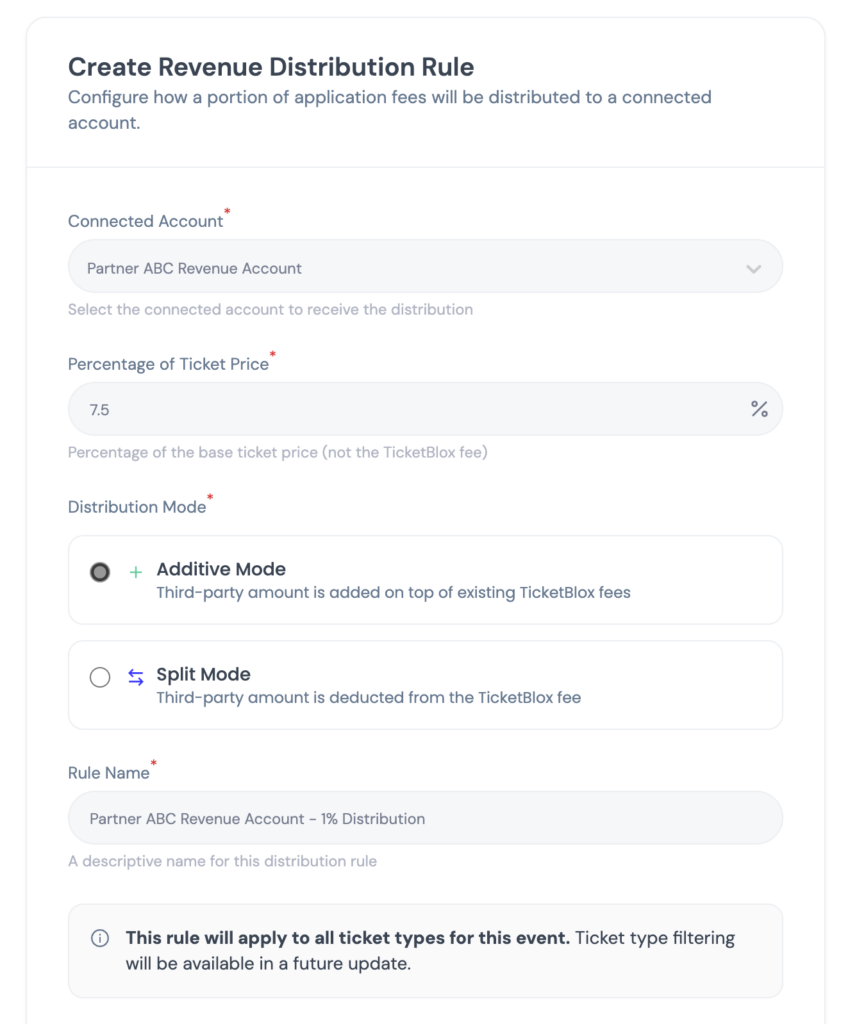Click the chevron in Connected Account dropdown
Screen dimensions: 841x1024
tap(753, 268)
